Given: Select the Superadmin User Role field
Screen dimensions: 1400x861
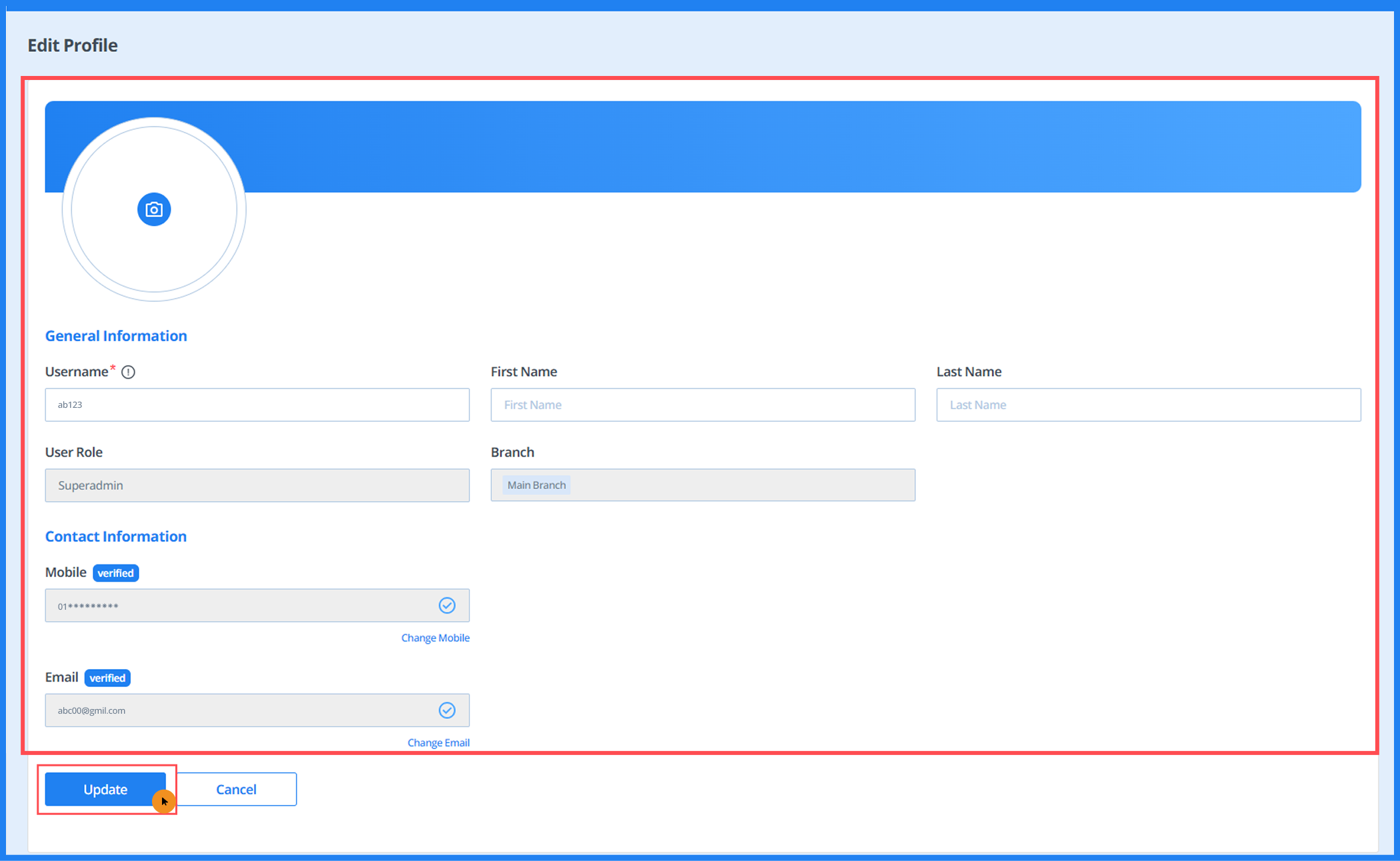Looking at the screenshot, I should (x=257, y=485).
